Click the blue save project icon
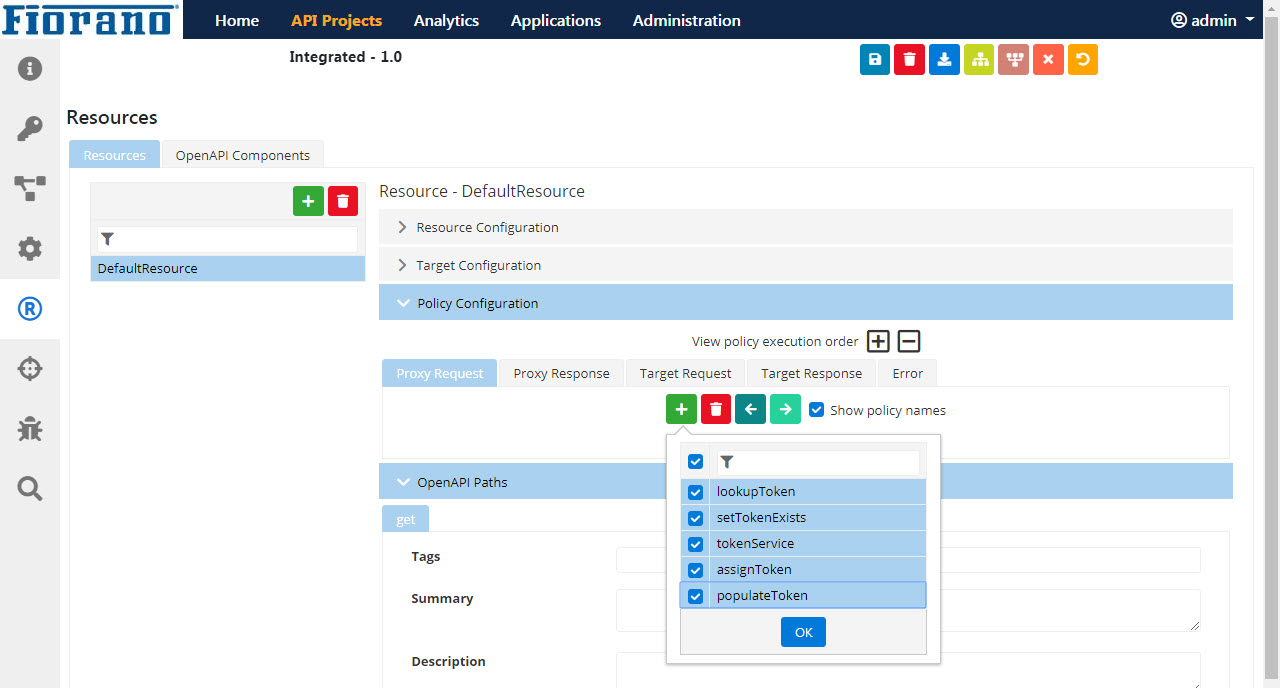Viewport: 1280px width, 688px height. pos(875,60)
